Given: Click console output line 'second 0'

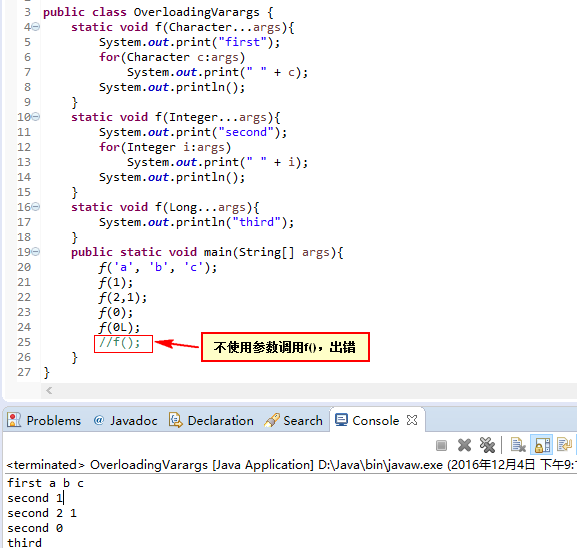Looking at the screenshot, I should click(35, 528).
